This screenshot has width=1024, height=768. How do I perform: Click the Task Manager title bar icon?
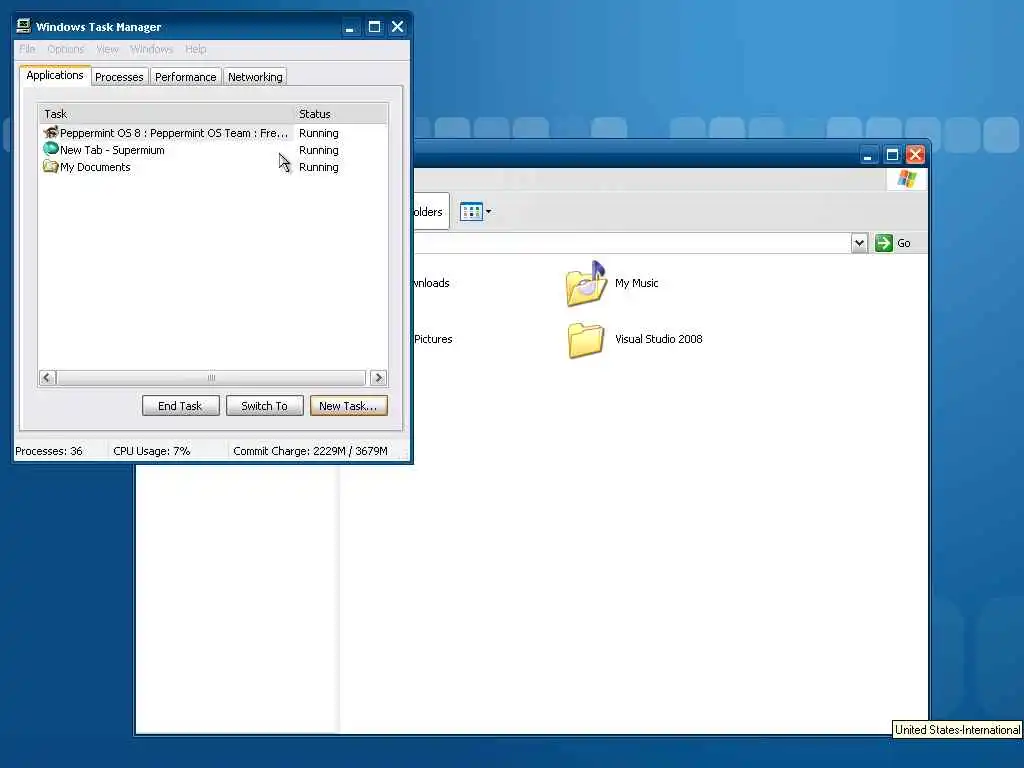point(24,26)
